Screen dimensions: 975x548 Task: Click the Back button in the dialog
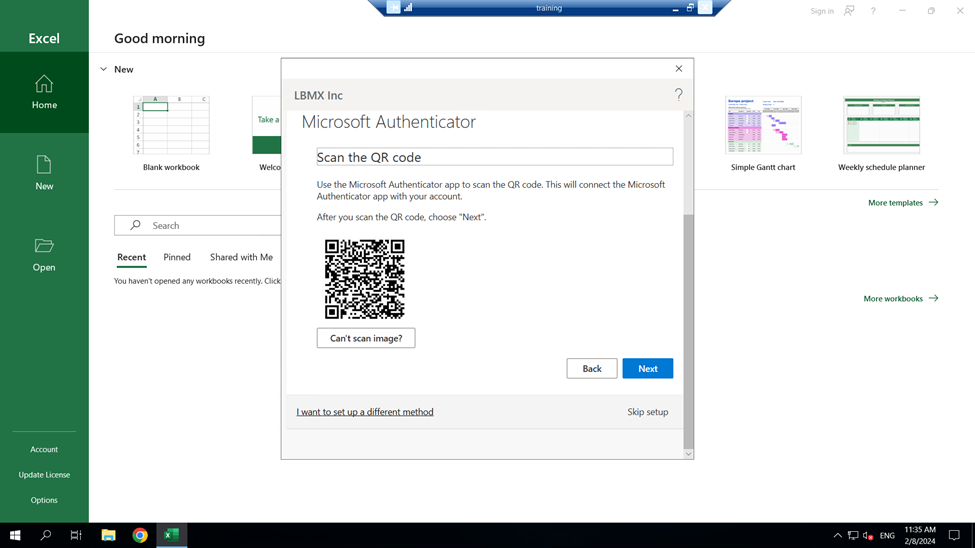tap(591, 369)
